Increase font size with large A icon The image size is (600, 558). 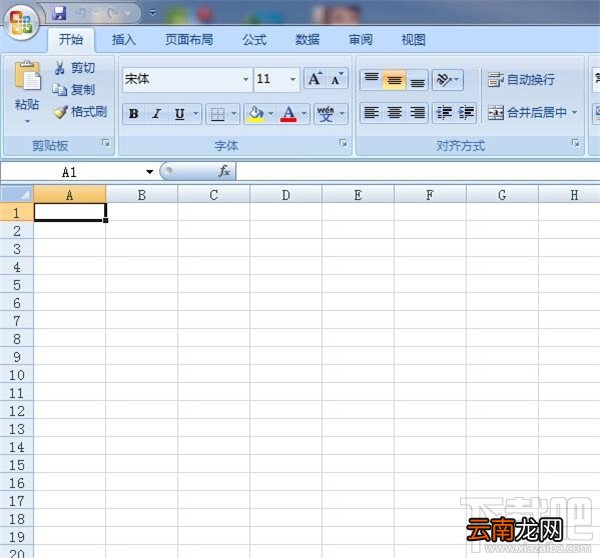click(315, 78)
